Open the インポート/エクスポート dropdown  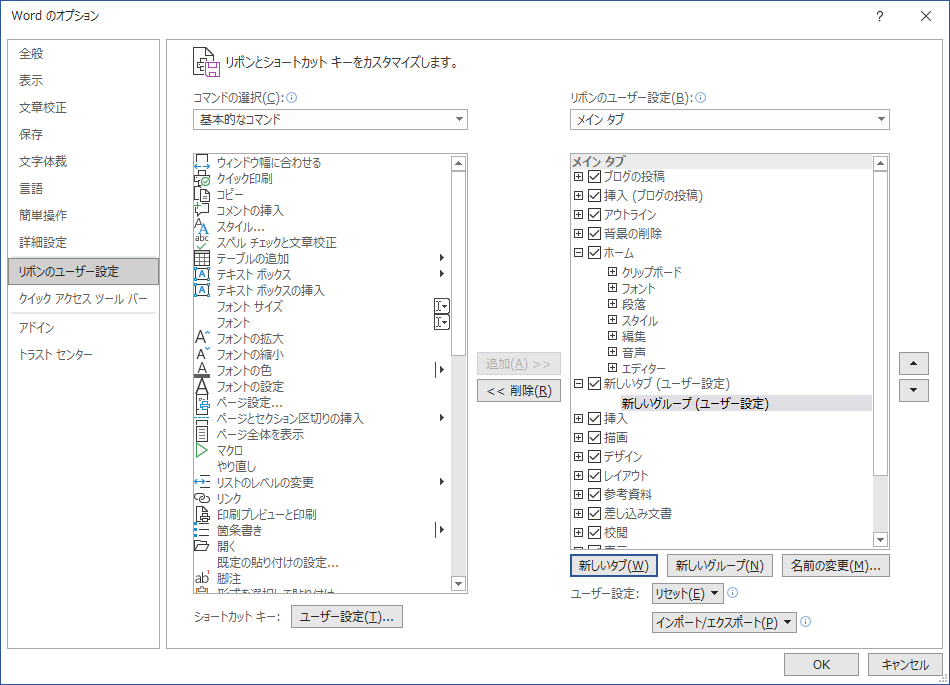coord(724,622)
